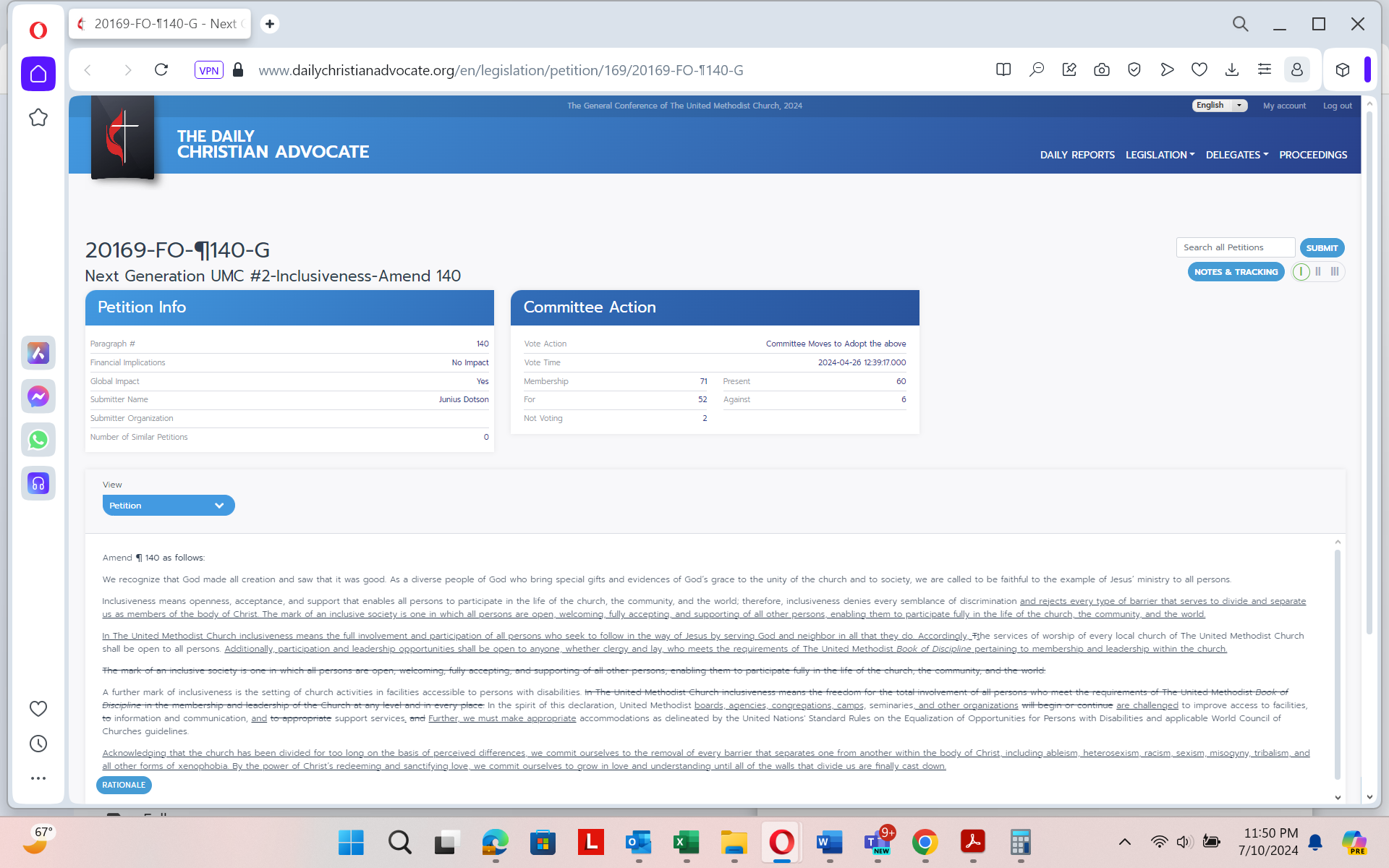Click the Opera Flow send icon
The height and width of the screenshot is (868, 1389).
pyautogui.click(x=1166, y=70)
